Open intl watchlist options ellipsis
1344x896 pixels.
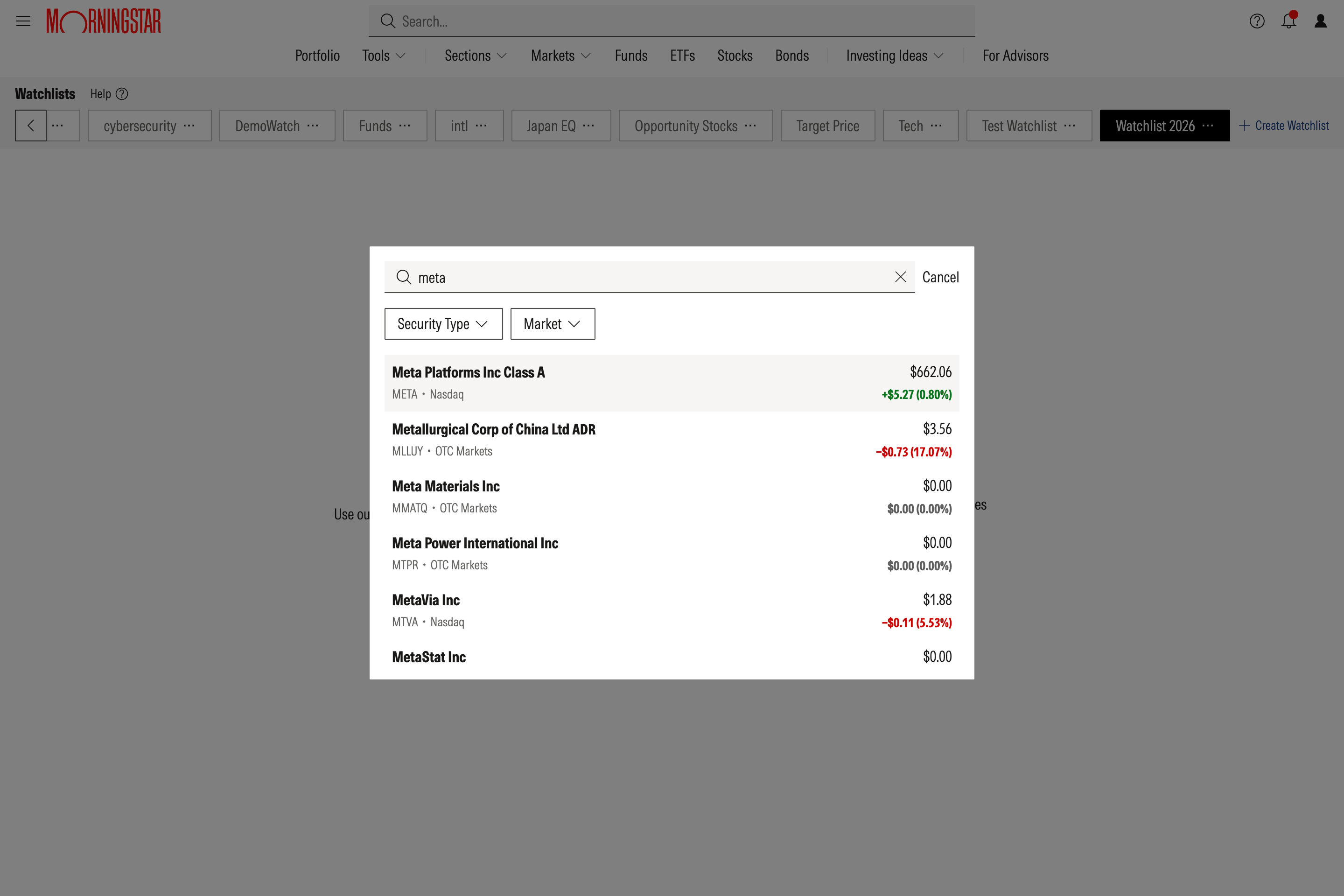coord(481,126)
